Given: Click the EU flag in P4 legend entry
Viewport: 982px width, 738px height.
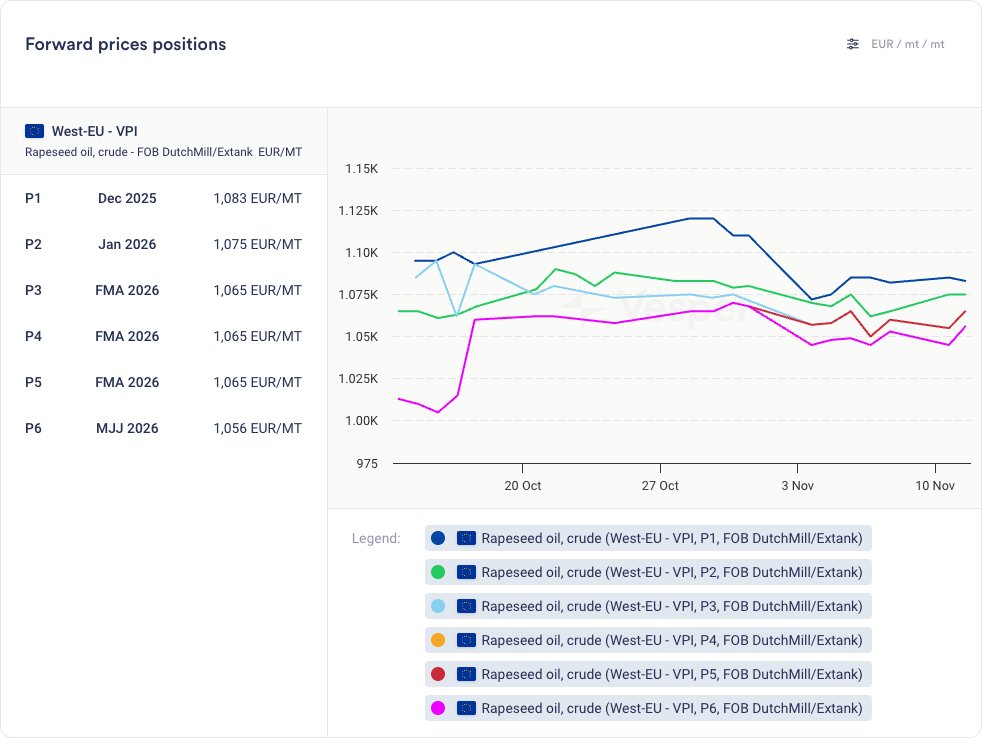Looking at the screenshot, I should 465,640.
